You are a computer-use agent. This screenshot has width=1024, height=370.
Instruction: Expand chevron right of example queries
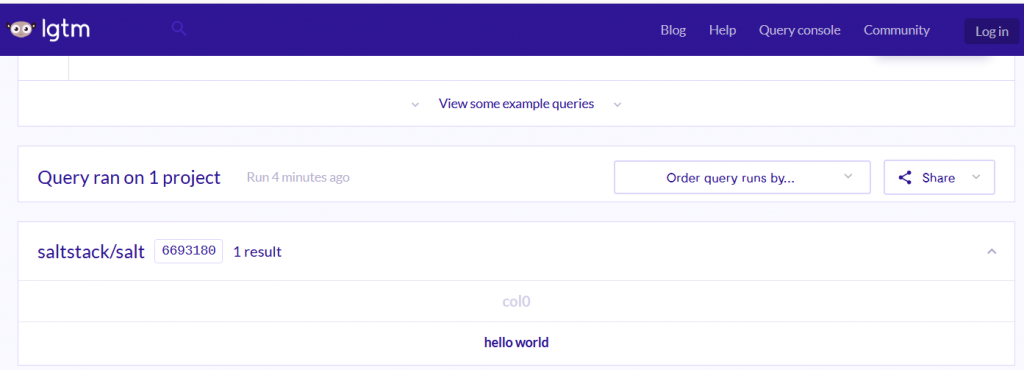tap(617, 104)
